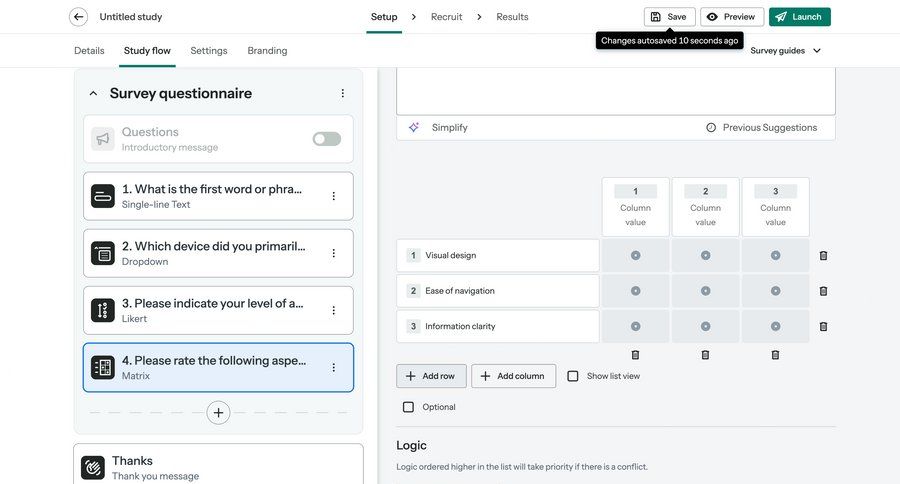Toggle the Questions introductory message switch

pos(326,139)
